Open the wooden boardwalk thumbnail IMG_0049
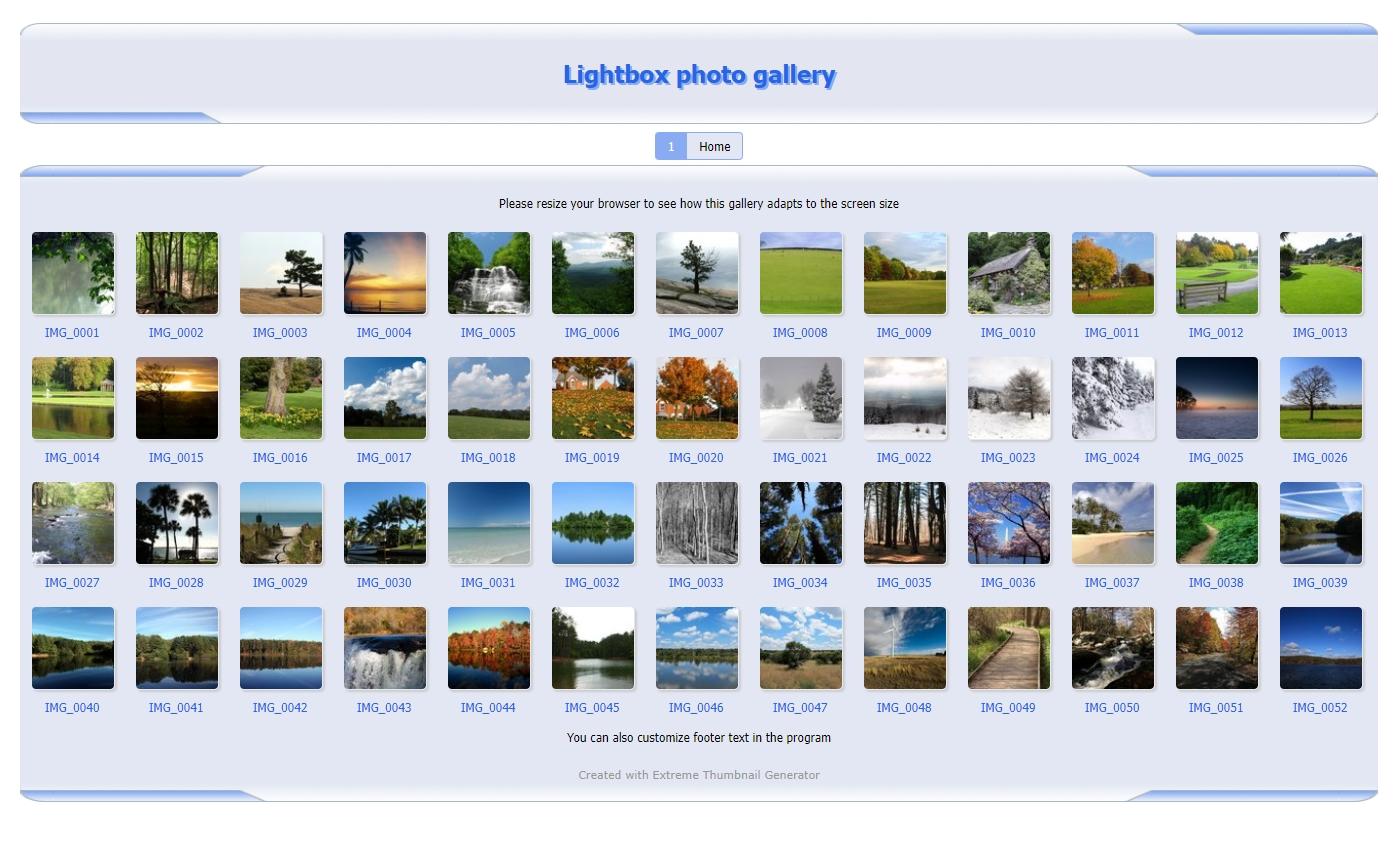The width and height of the screenshot is (1398, 843). [x=1009, y=648]
